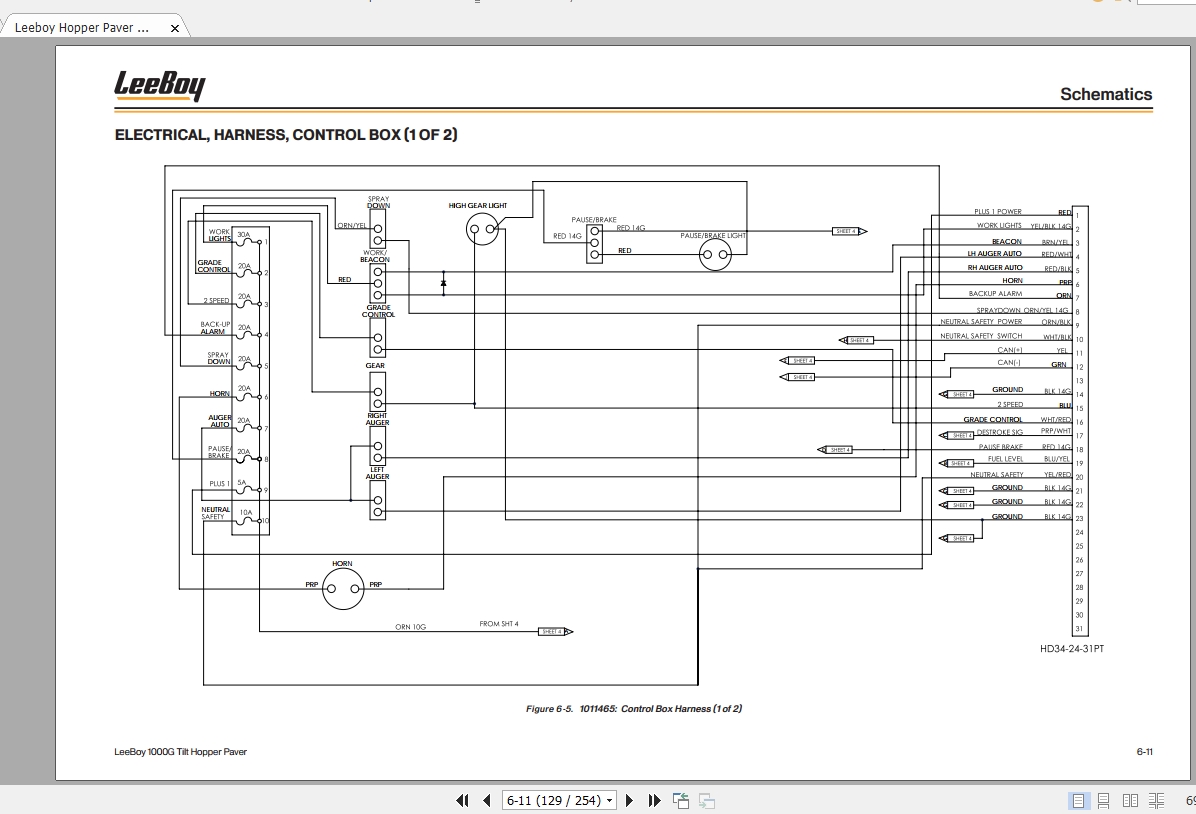Go to the previous page
1196x814 pixels.
(x=487, y=800)
